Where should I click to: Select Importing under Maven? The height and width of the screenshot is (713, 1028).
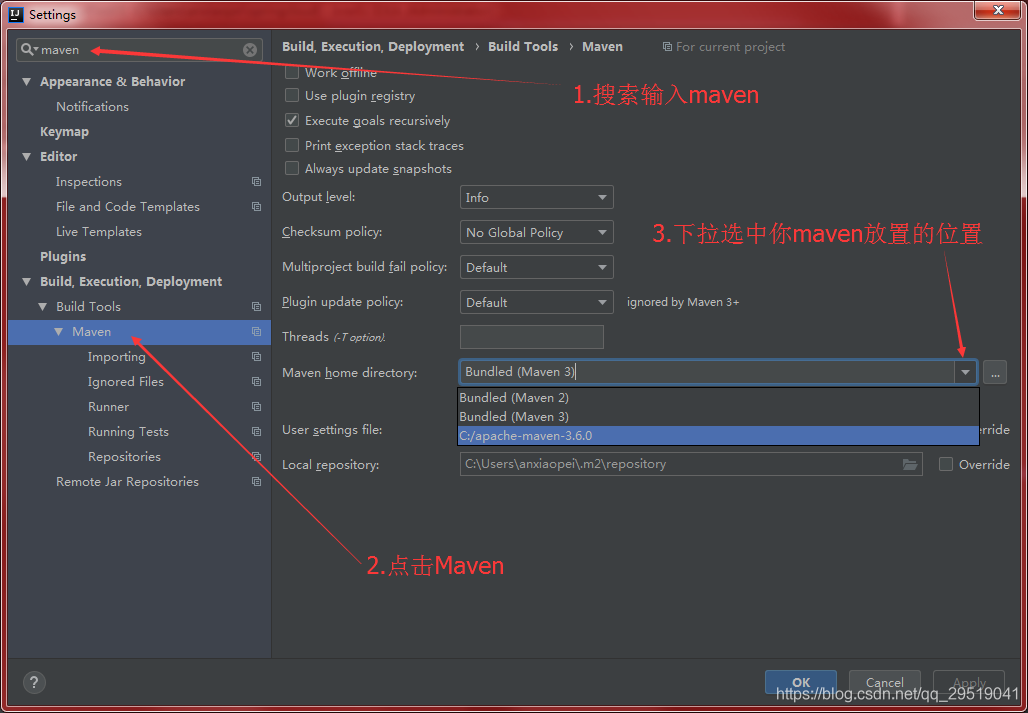[117, 356]
